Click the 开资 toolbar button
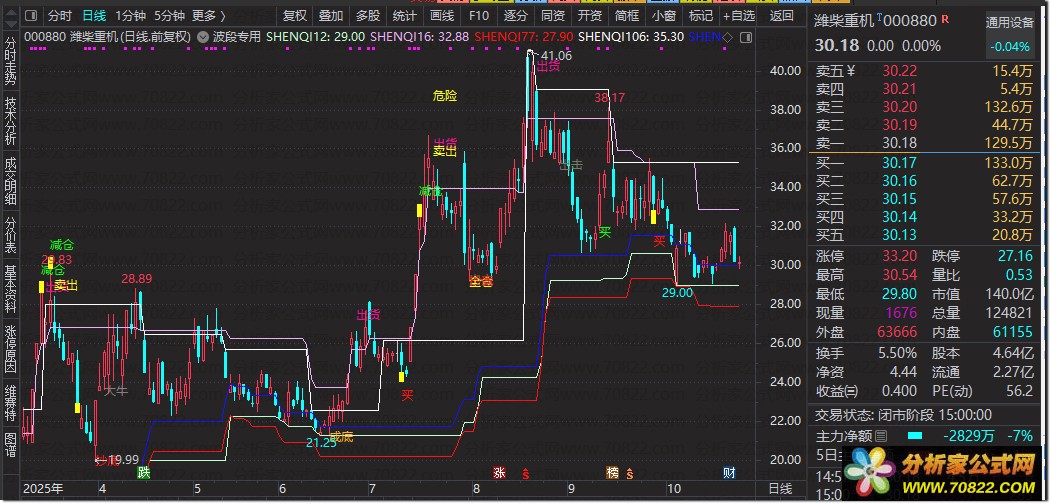The width and height of the screenshot is (1052, 504). pyautogui.click(x=589, y=15)
